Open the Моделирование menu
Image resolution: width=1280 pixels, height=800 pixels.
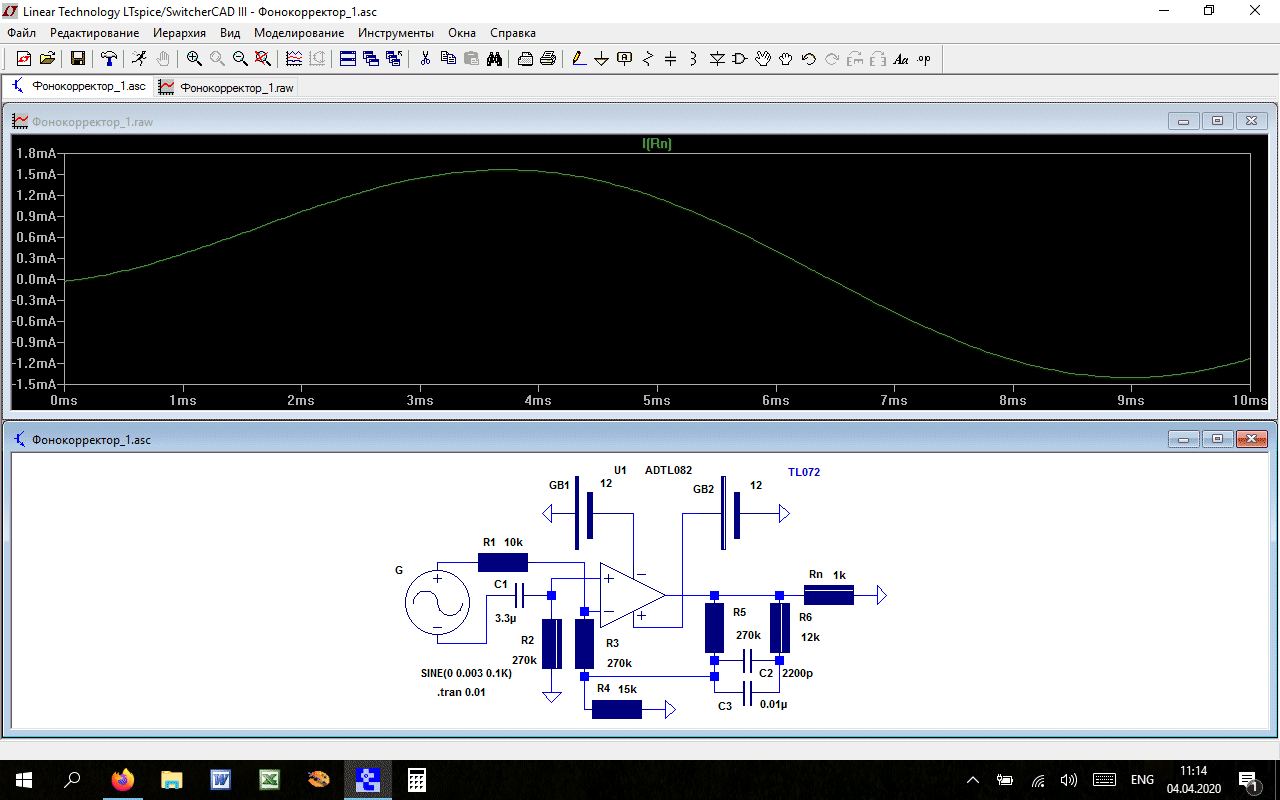click(x=299, y=33)
